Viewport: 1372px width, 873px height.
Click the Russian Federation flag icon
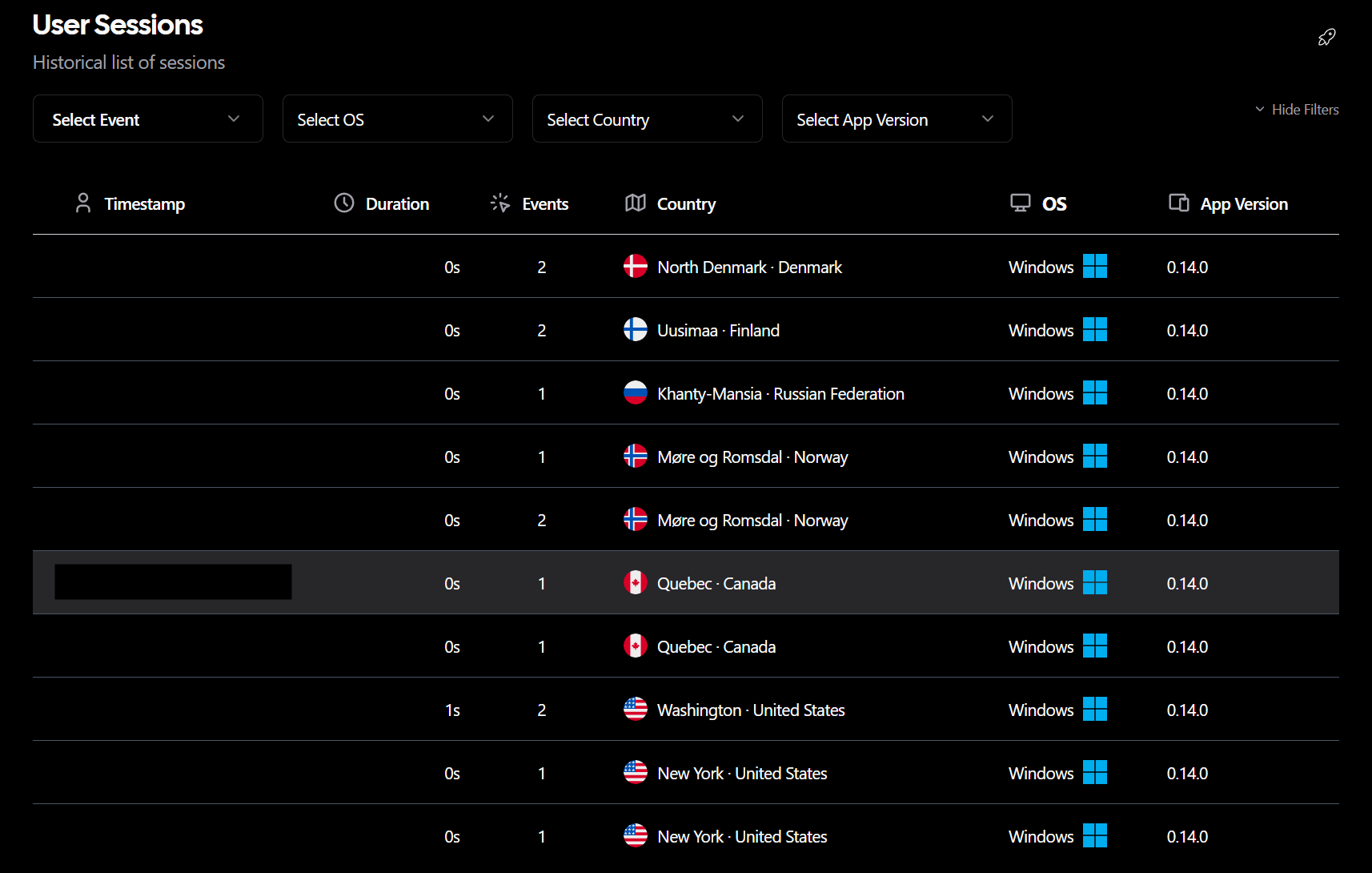(635, 392)
